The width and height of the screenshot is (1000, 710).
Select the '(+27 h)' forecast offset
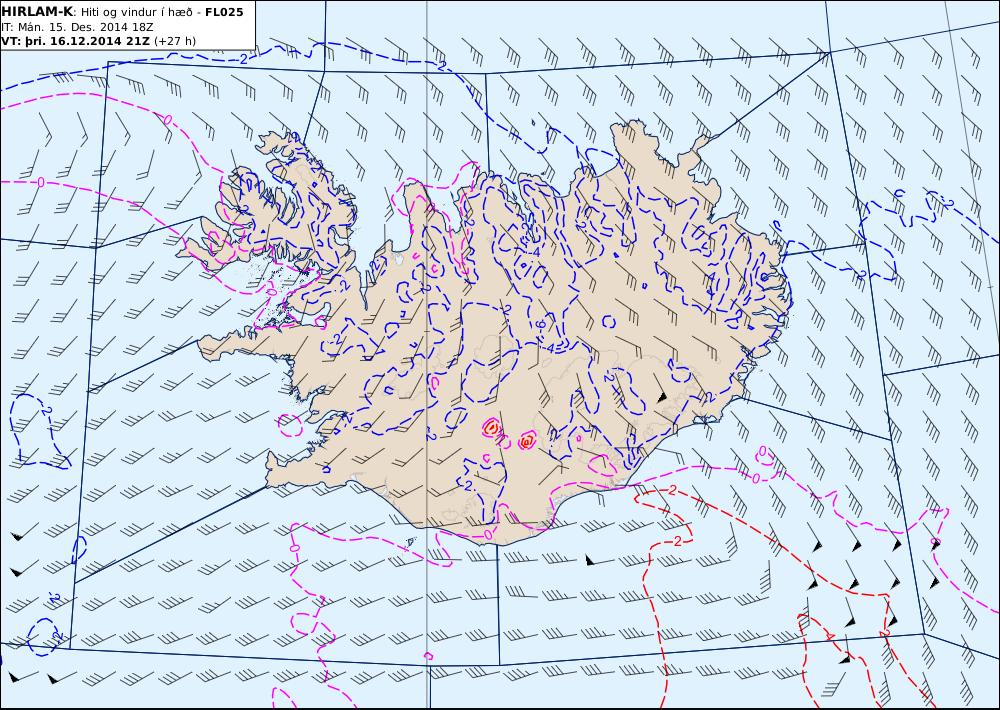[175, 41]
